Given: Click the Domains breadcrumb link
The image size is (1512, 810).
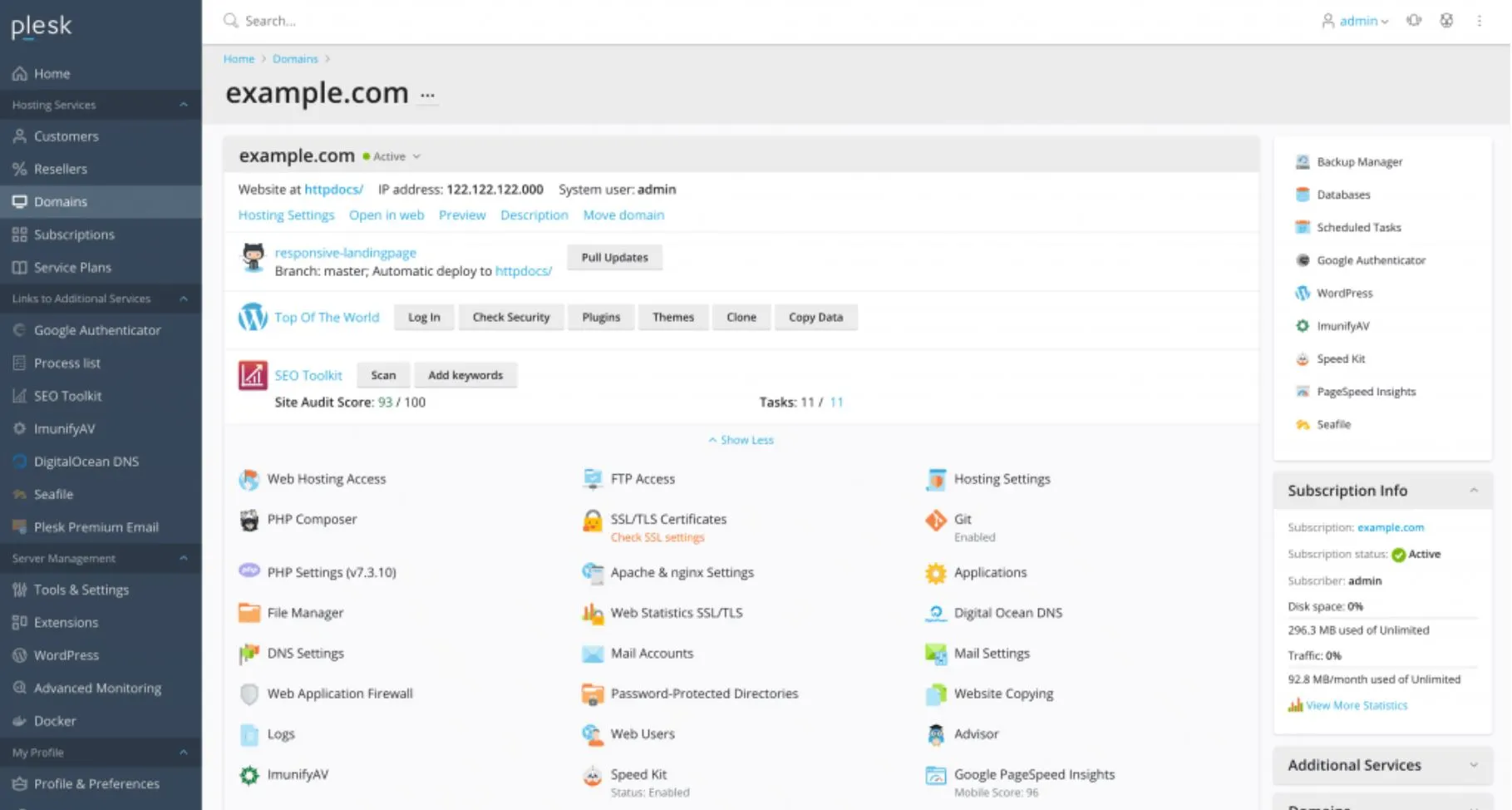Looking at the screenshot, I should [x=295, y=59].
